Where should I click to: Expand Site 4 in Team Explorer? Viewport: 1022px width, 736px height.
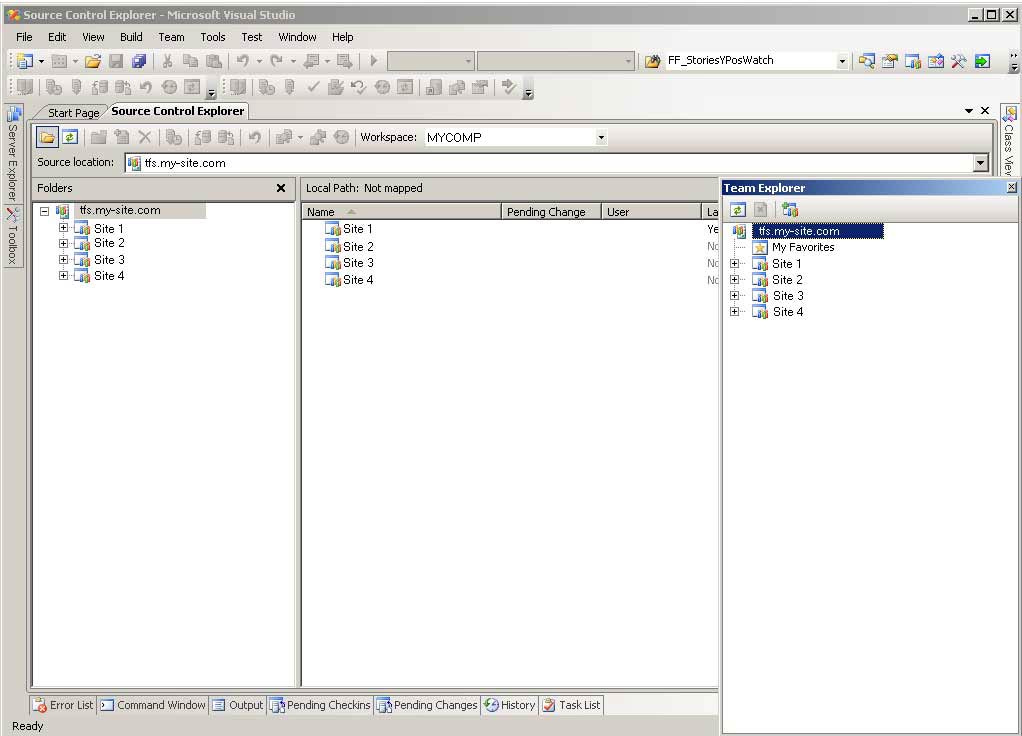(x=735, y=311)
